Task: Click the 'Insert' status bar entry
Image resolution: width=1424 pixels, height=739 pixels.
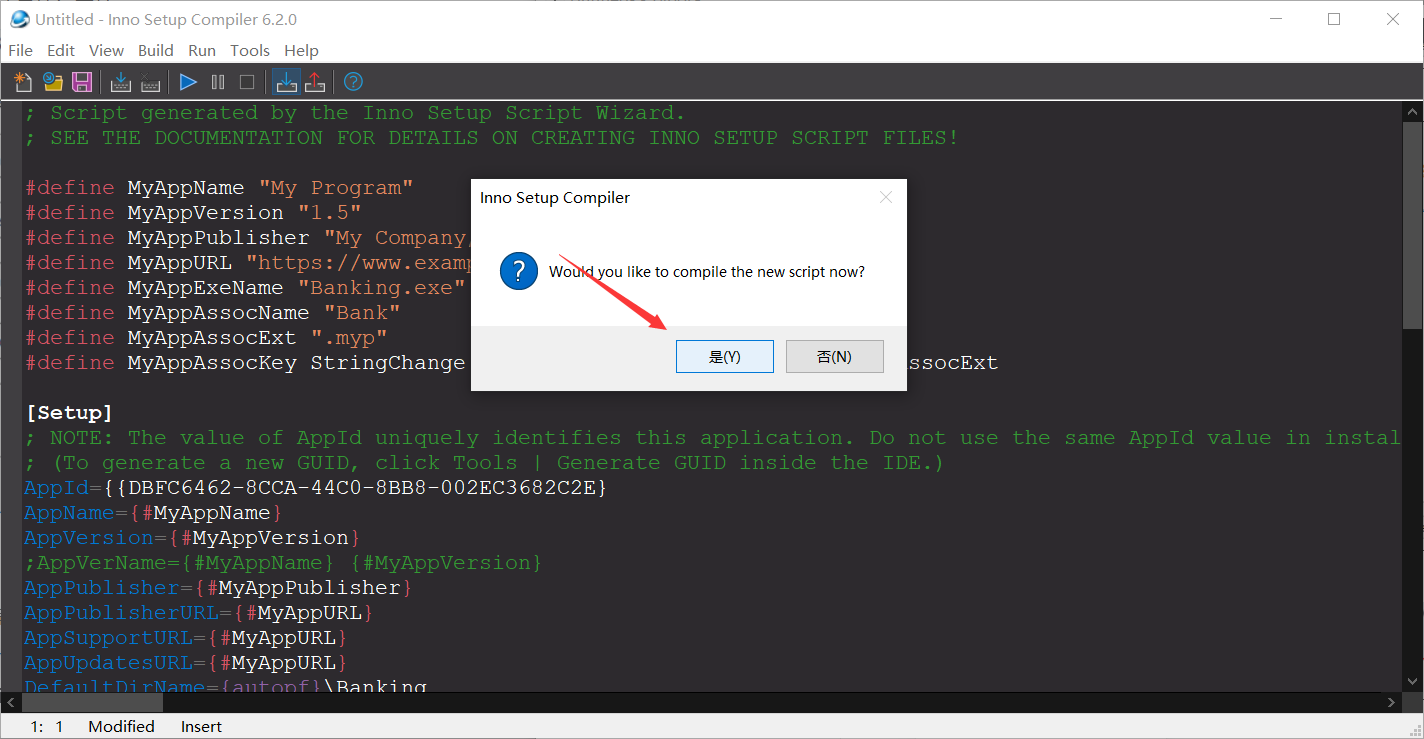Action: pyautogui.click(x=201, y=726)
